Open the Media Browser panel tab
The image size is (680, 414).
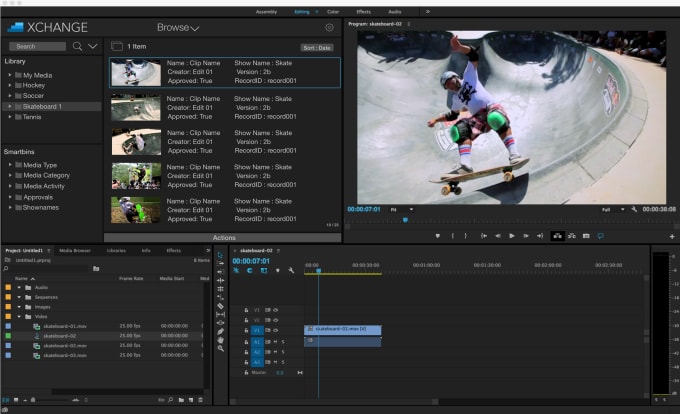point(75,251)
